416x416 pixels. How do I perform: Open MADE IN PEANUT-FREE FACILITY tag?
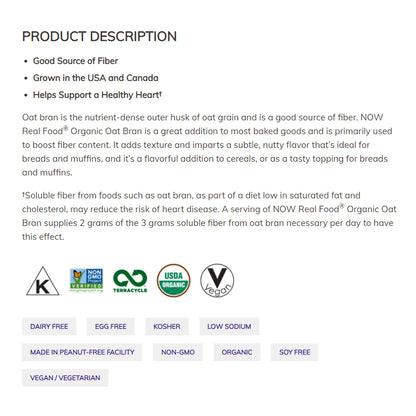point(82,352)
